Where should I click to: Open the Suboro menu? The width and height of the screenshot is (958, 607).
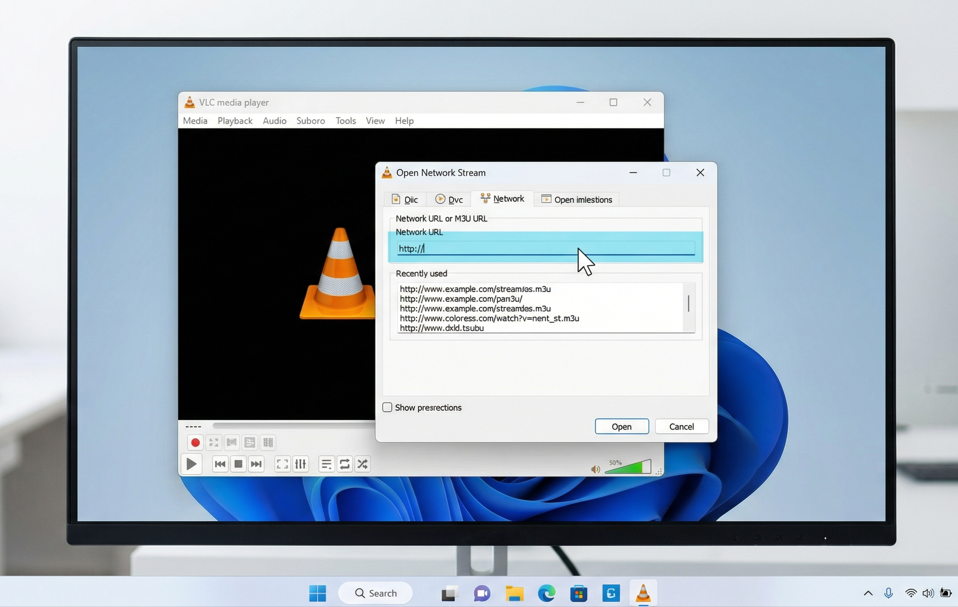point(310,121)
